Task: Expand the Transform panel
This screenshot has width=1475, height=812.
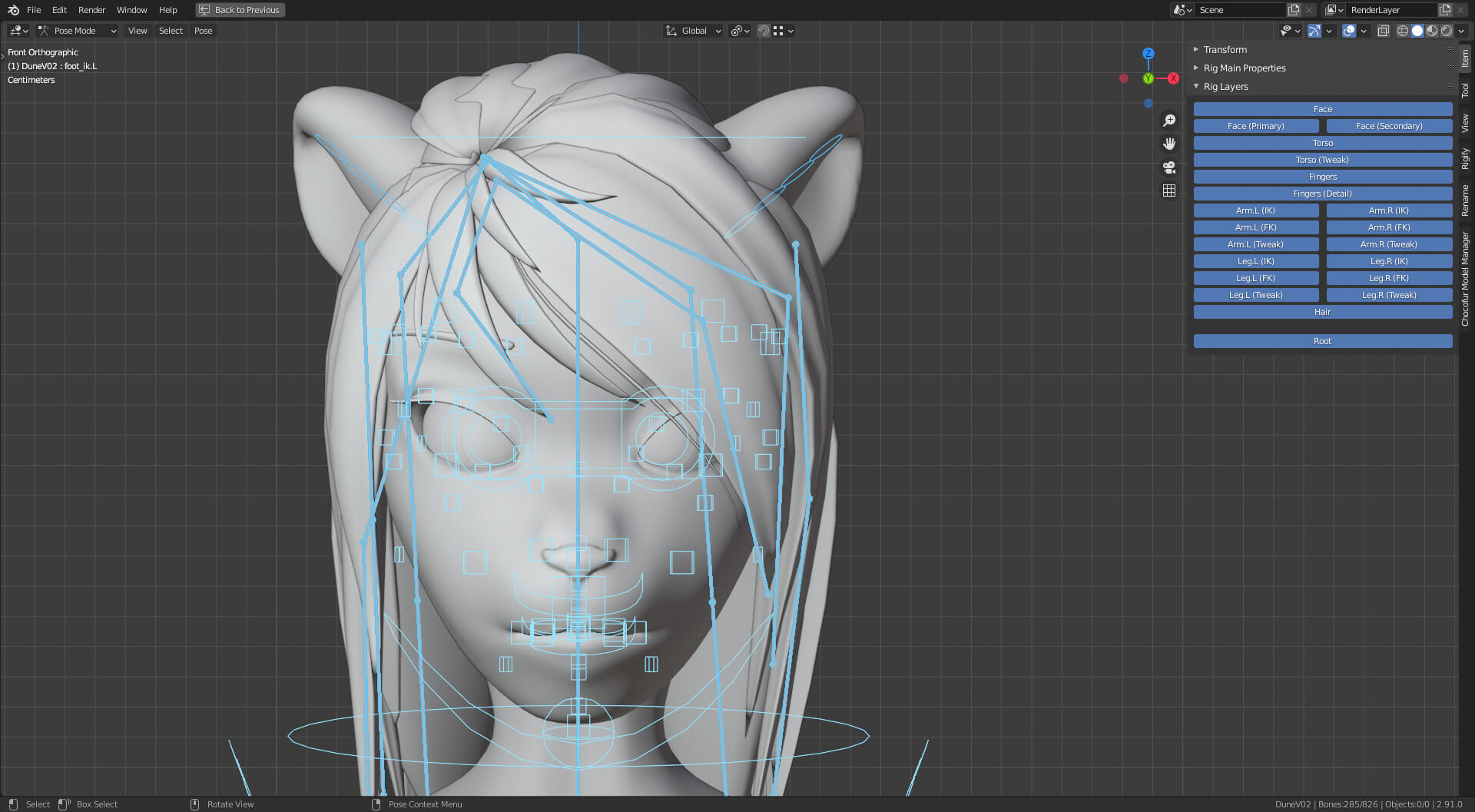Action: click(x=1225, y=49)
